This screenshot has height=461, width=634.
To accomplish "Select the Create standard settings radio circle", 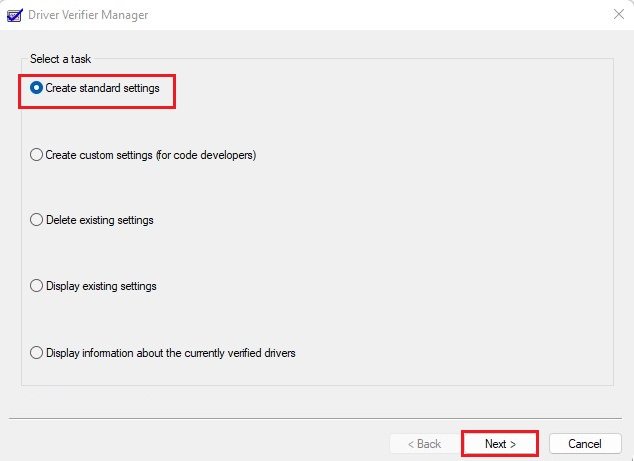I will tap(36, 88).
